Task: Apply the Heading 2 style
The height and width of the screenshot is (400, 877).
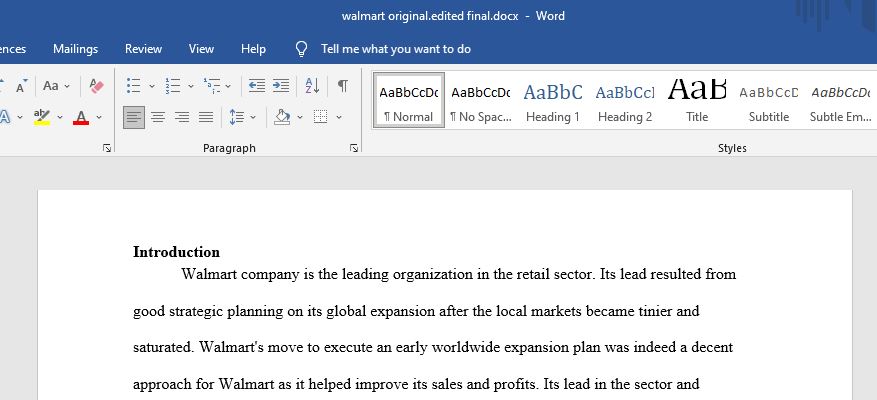Action: point(625,101)
